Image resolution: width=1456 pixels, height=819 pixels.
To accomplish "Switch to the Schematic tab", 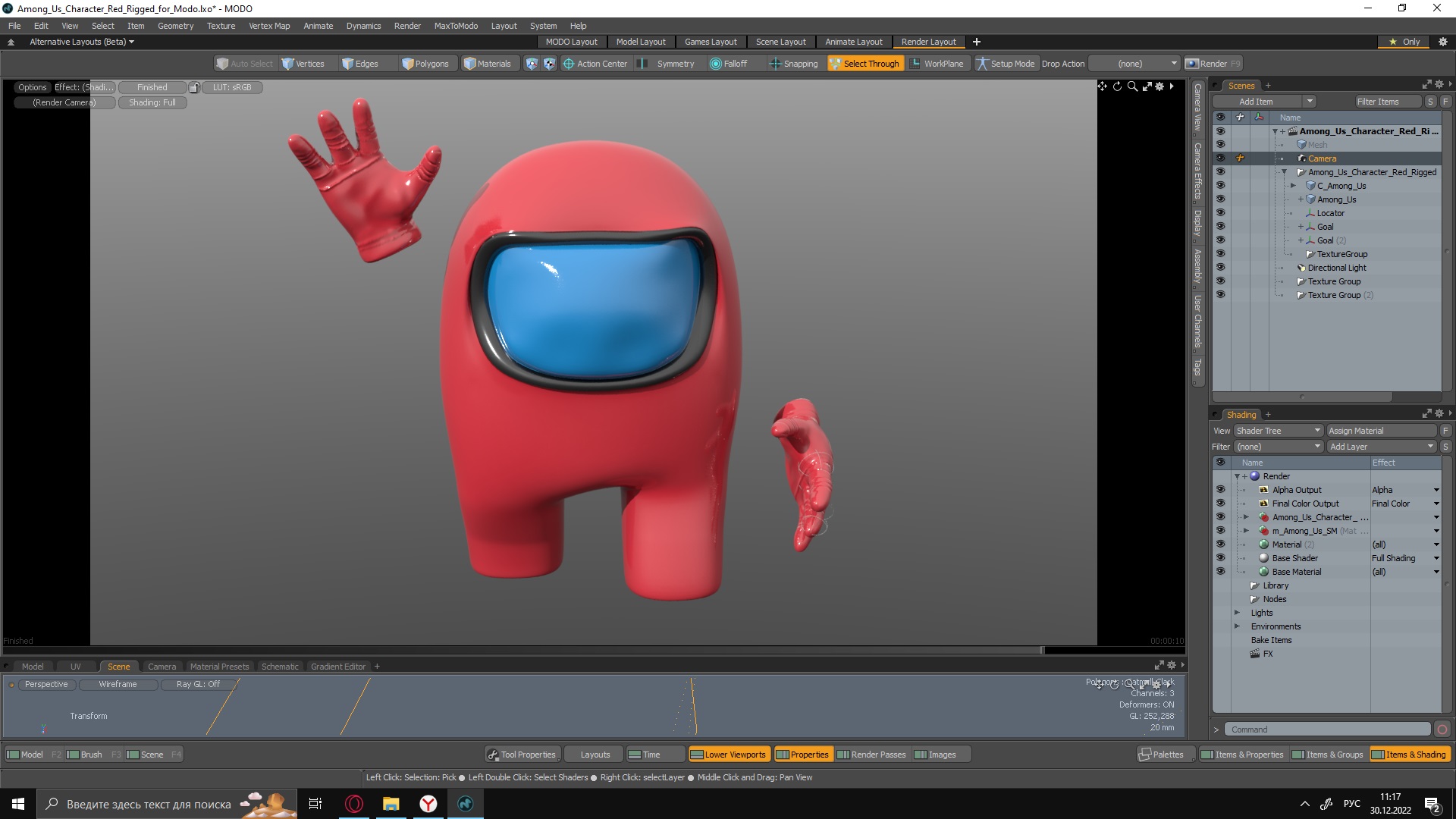I will click(x=280, y=667).
